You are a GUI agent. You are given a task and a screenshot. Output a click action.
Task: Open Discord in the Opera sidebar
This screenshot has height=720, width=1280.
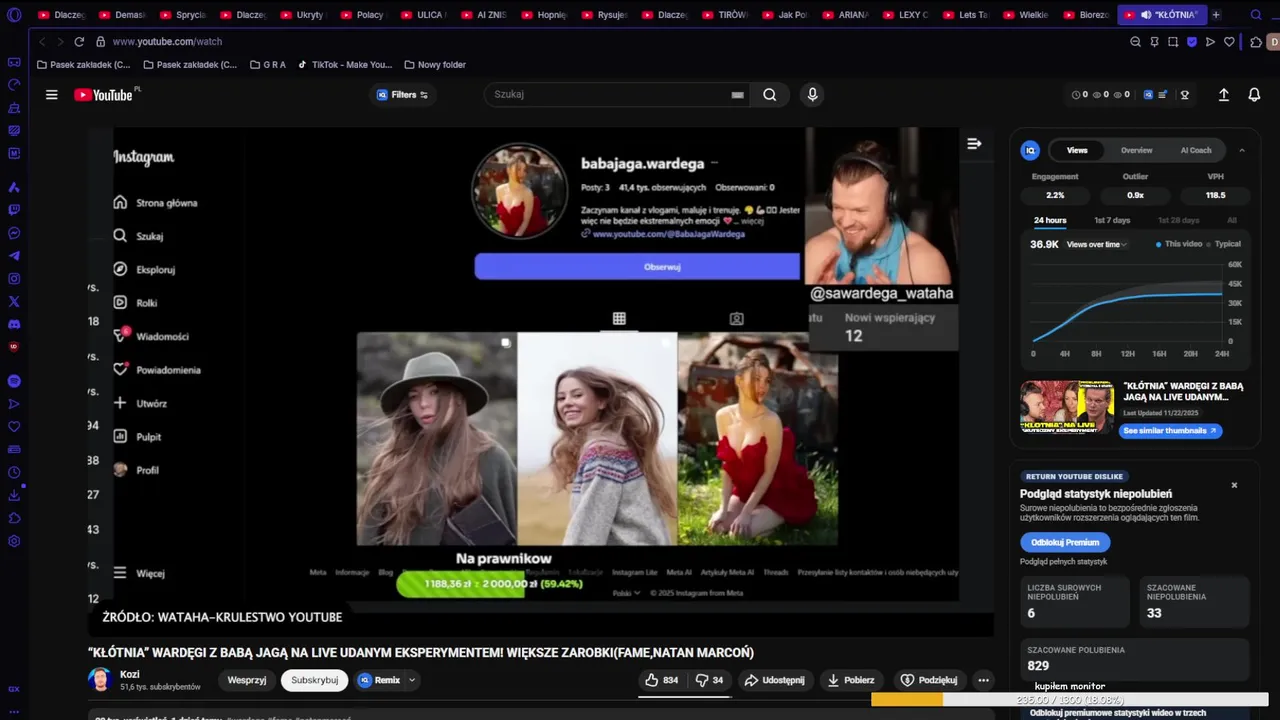pos(14,324)
